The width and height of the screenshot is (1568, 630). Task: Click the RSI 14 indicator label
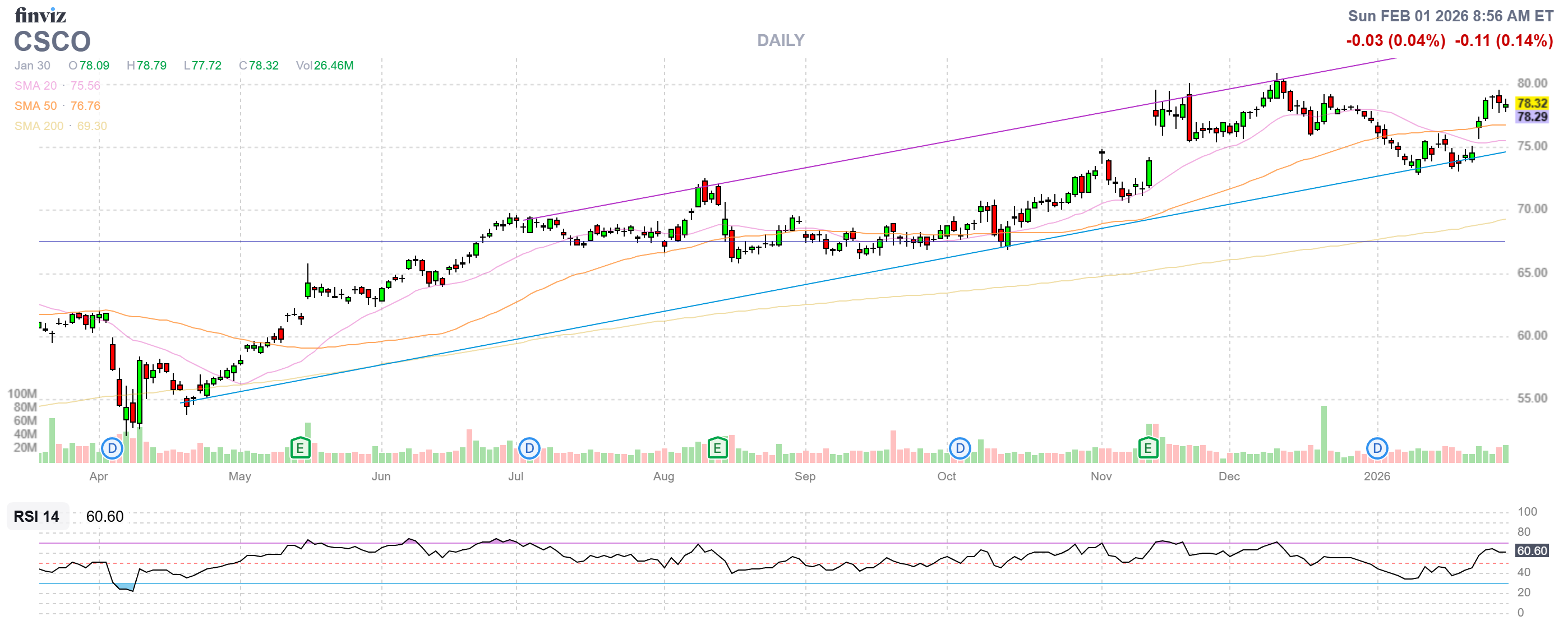[36, 517]
